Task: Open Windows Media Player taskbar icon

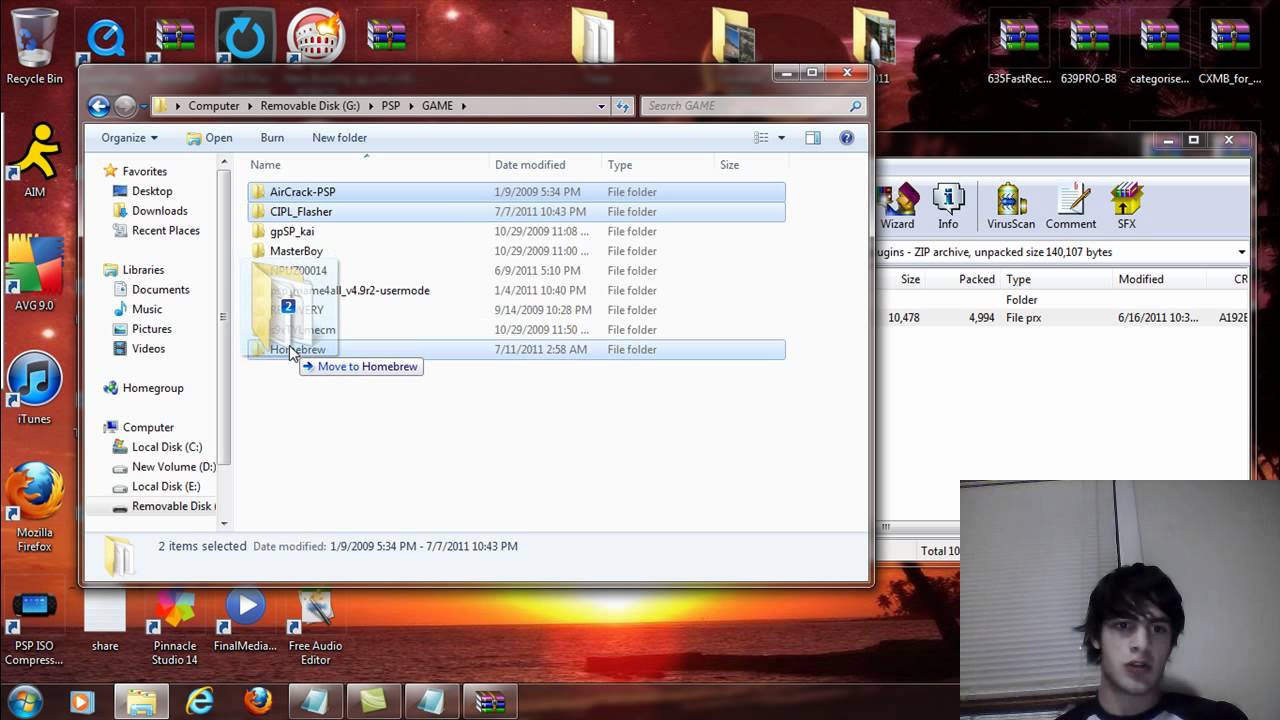Action: pos(82,701)
